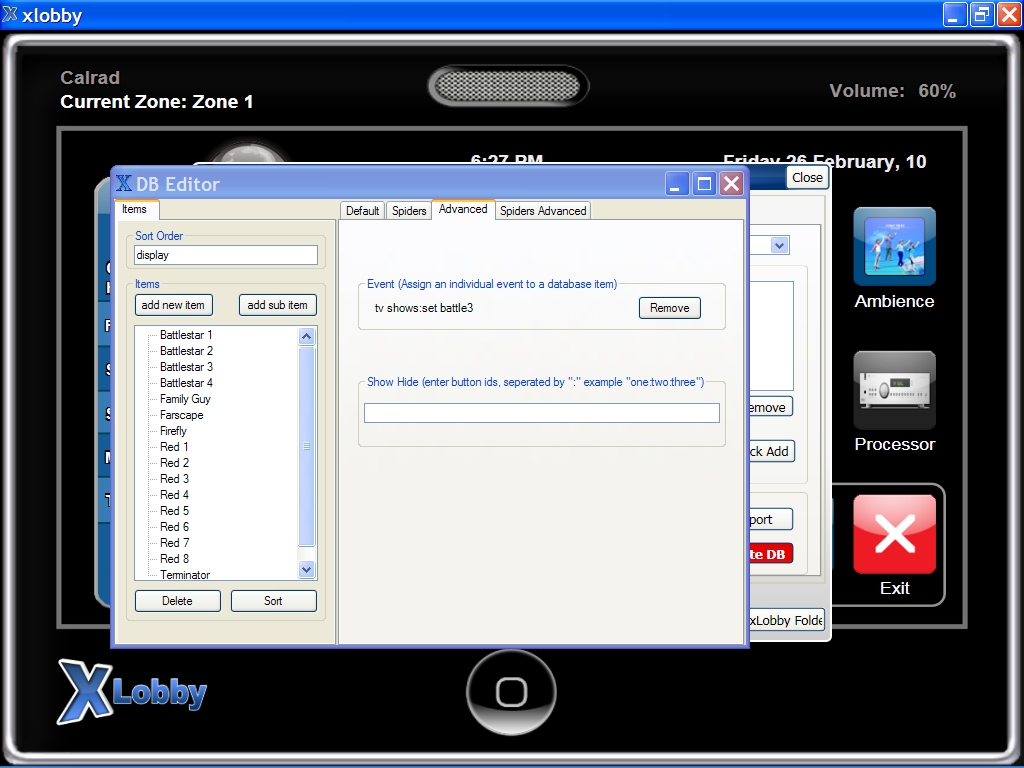Select Red 7 in the items list

pos(174,543)
